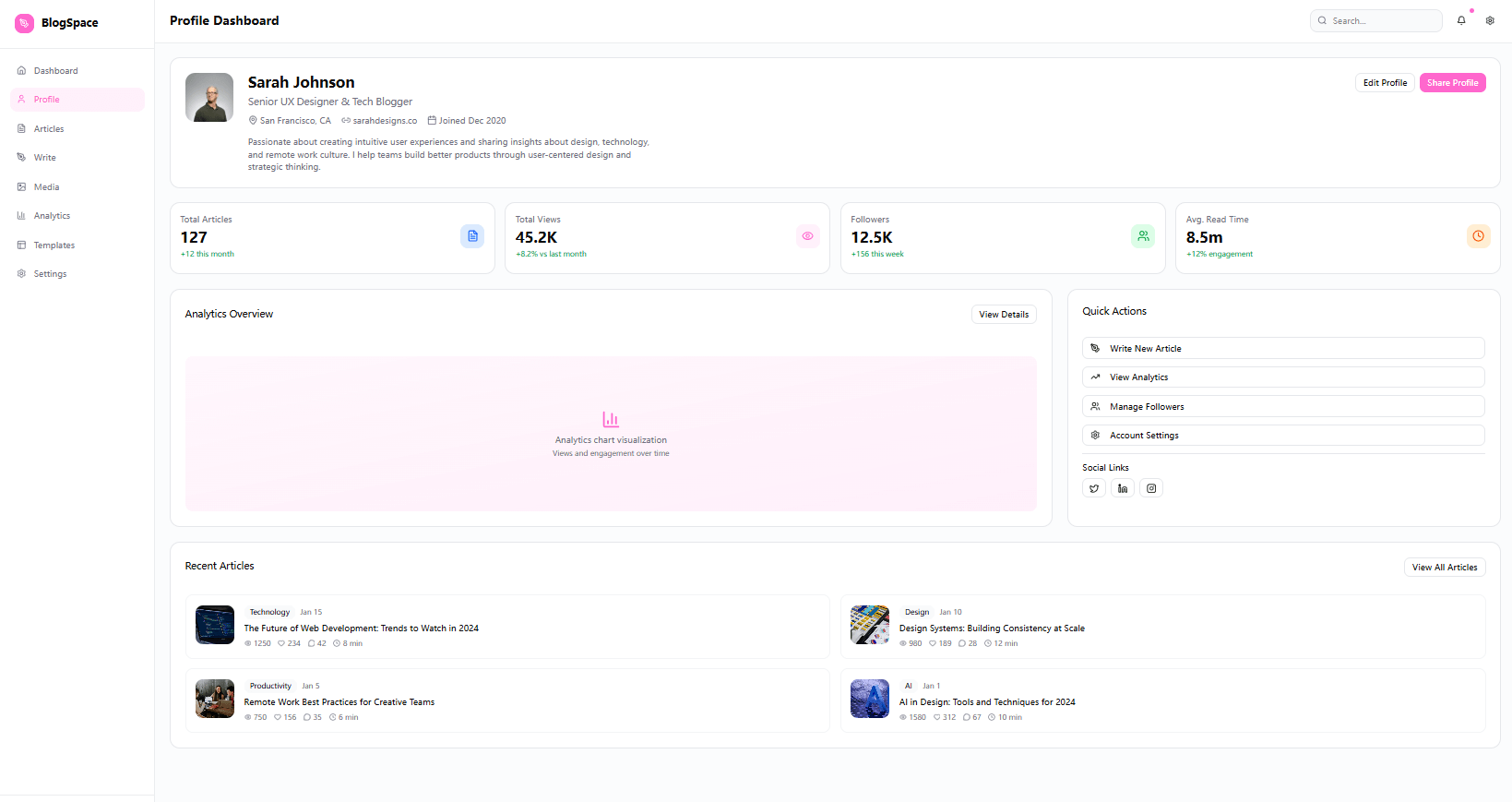Open the Instagram social link
The width and height of the screenshot is (1512, 802).
tap(1151, 488)
